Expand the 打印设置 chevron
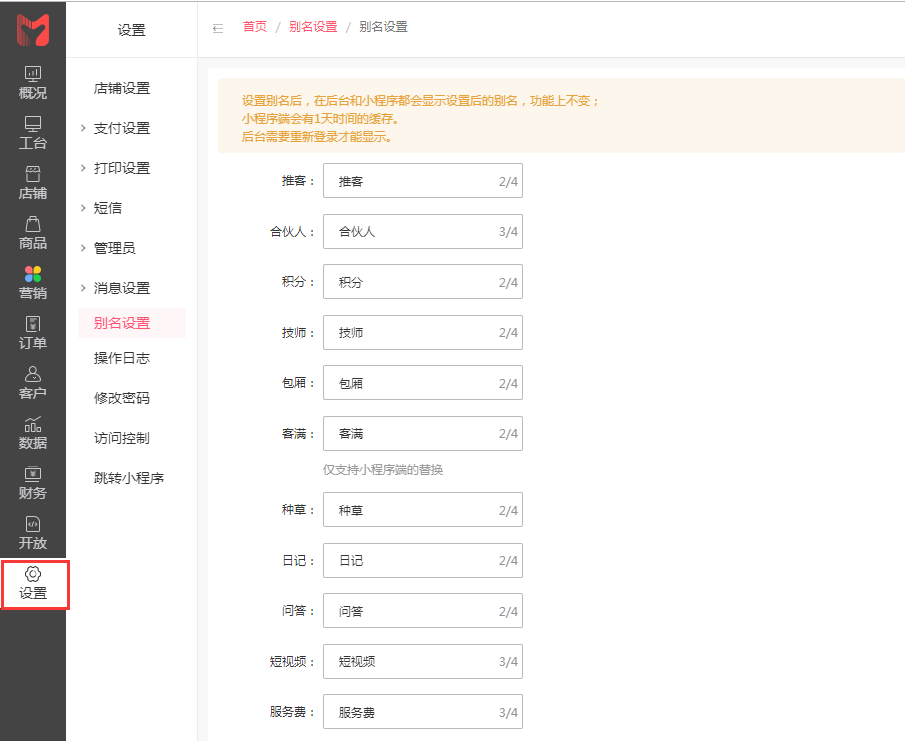 83,168
